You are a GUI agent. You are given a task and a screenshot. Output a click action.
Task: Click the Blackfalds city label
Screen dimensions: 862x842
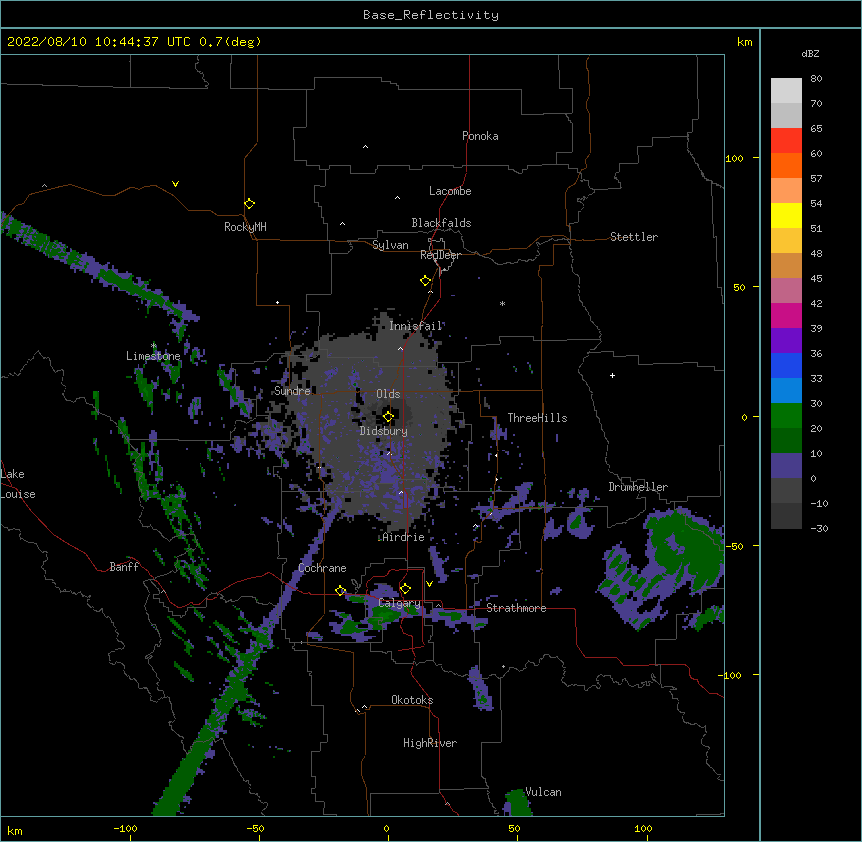point(441,223)
